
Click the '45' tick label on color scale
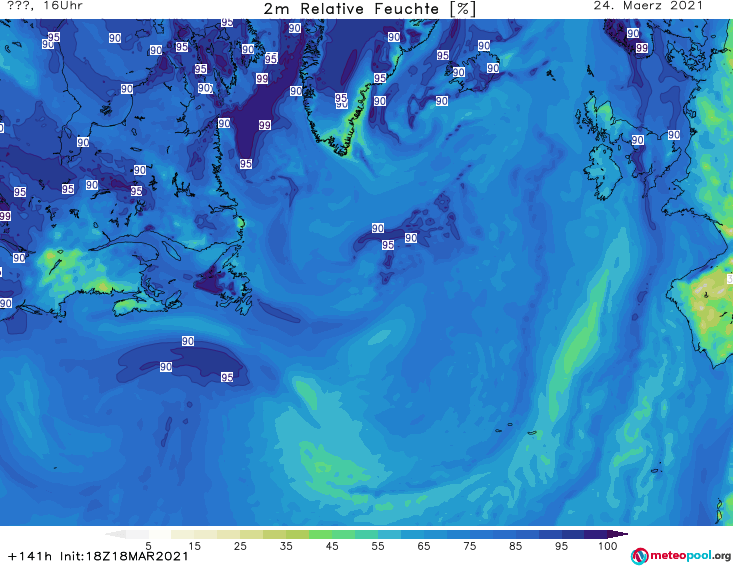(x=332, y=546)
